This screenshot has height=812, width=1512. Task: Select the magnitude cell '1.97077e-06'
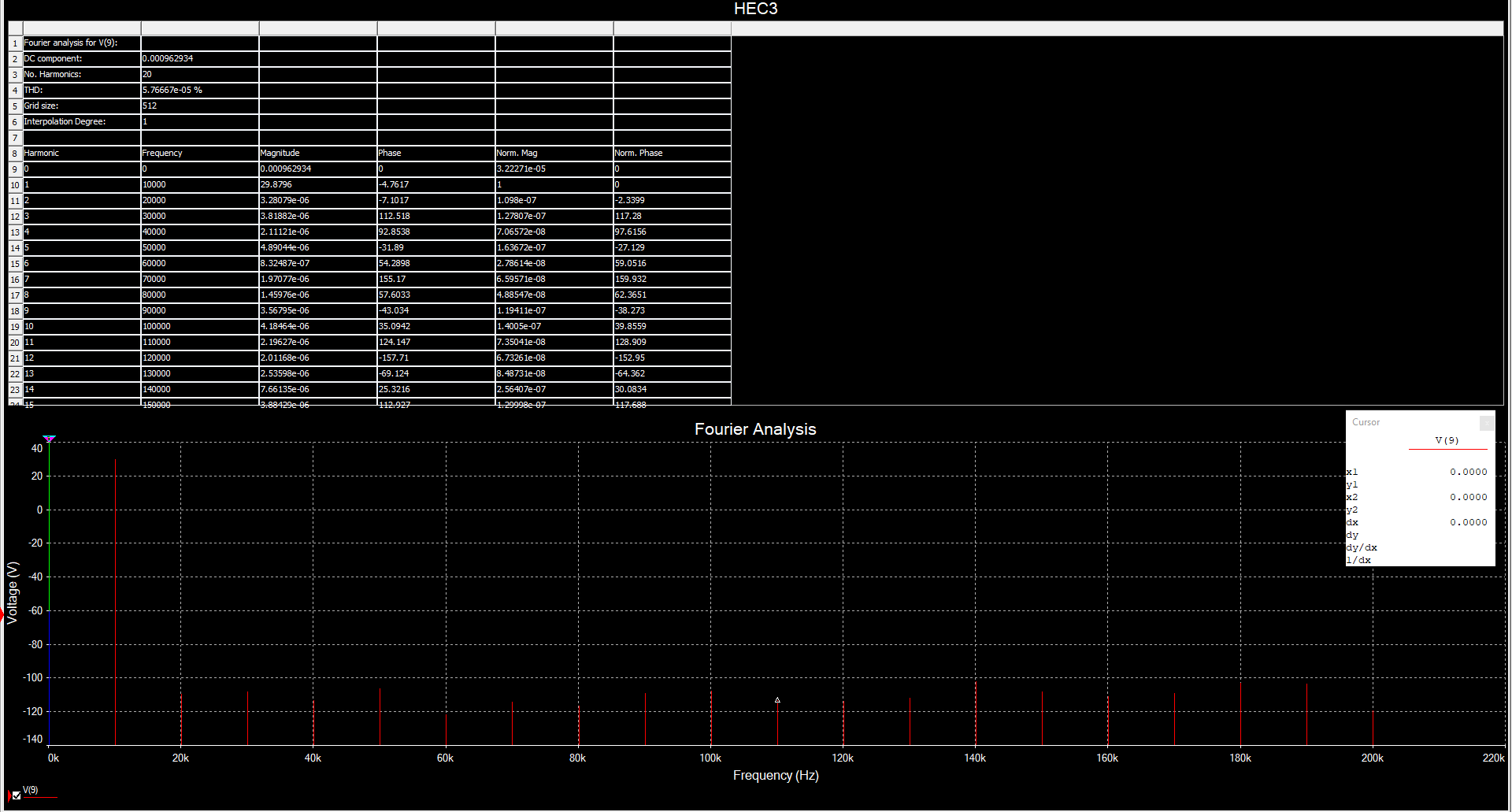tap(318, 280)
